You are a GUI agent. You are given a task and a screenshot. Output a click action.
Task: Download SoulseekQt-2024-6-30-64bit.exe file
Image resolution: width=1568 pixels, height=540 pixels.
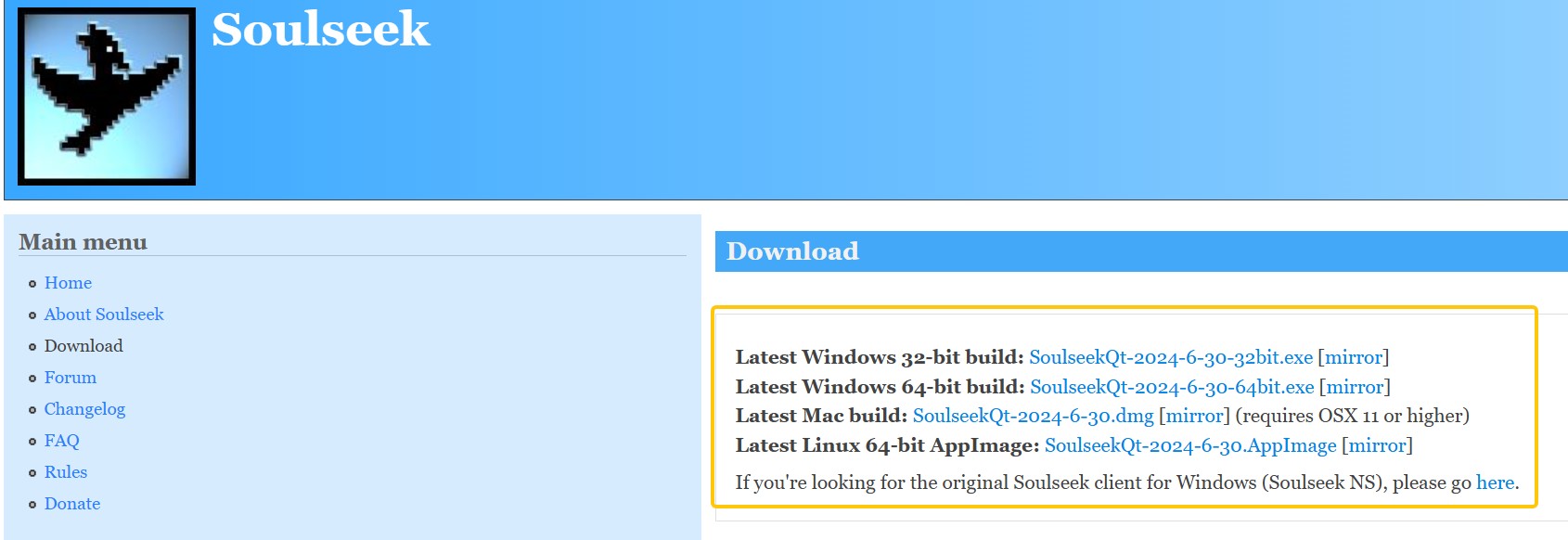[1172, 387]
